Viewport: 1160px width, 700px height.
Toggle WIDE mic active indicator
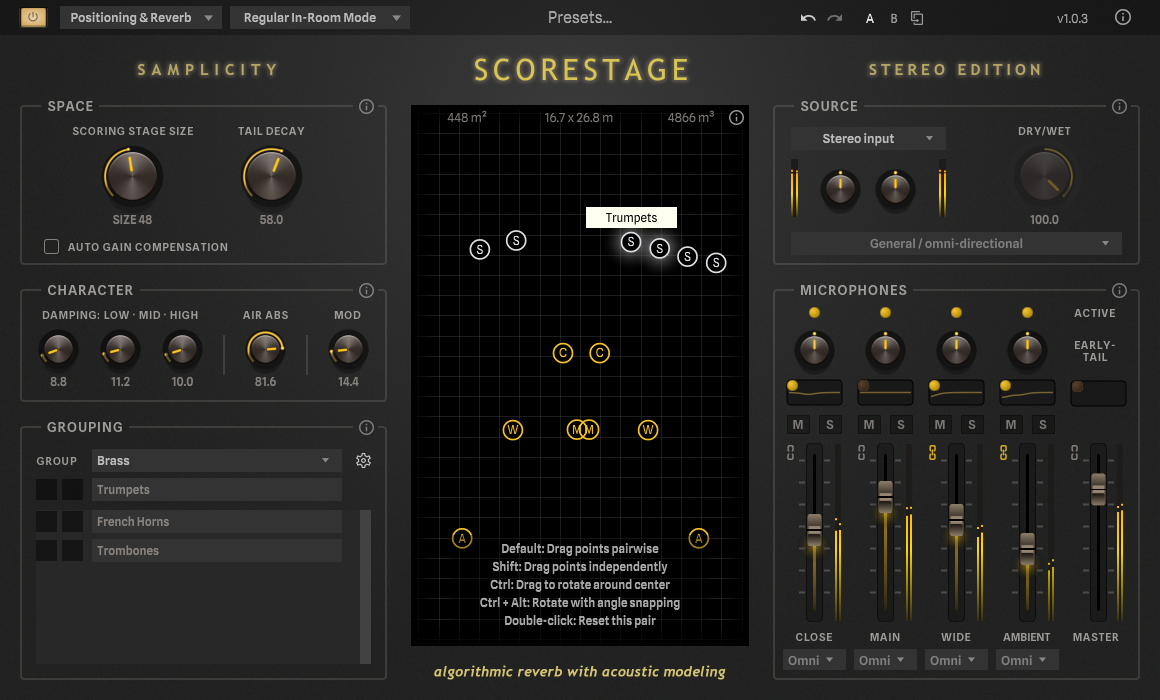956,312
